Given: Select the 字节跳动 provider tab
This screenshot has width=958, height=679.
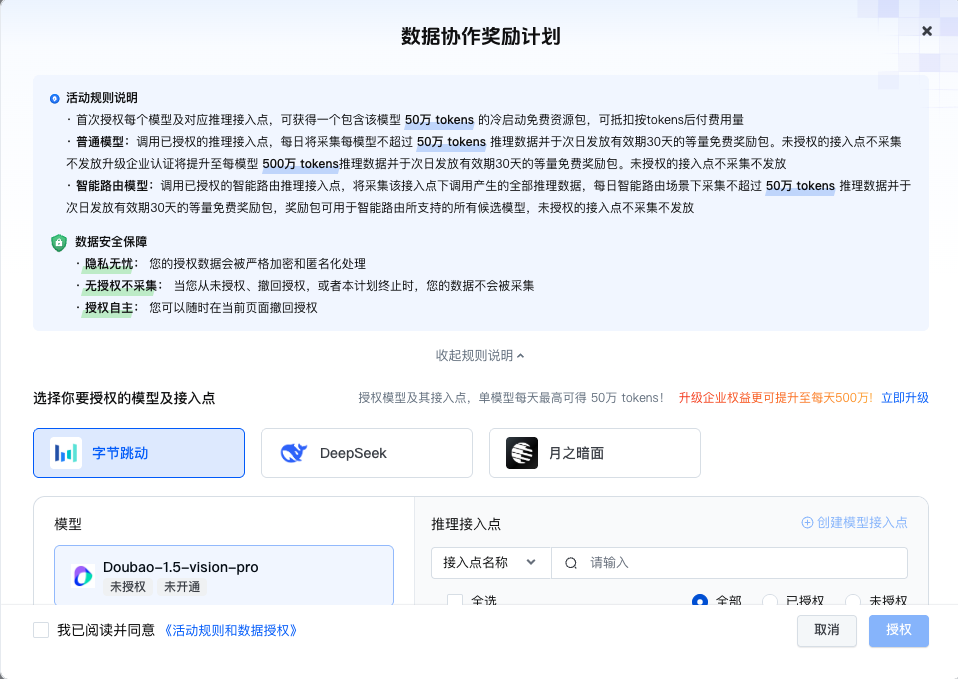Looking at the screenshot, I should coord(139,453).
